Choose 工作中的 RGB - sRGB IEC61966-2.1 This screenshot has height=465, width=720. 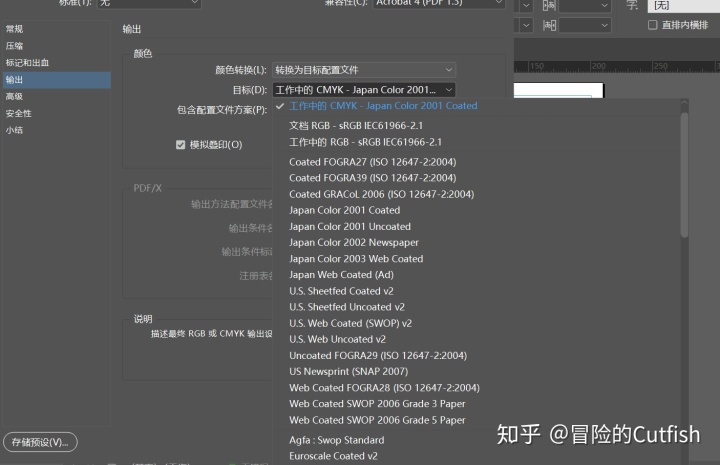pyautogui.click(x=365, y=142)
